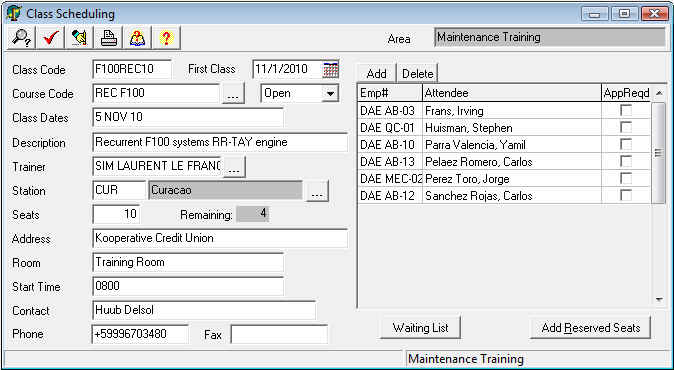Click the Class Dates field
This screenshot has width=674, height=370.
pyautogui.click(x=188, y=117)
